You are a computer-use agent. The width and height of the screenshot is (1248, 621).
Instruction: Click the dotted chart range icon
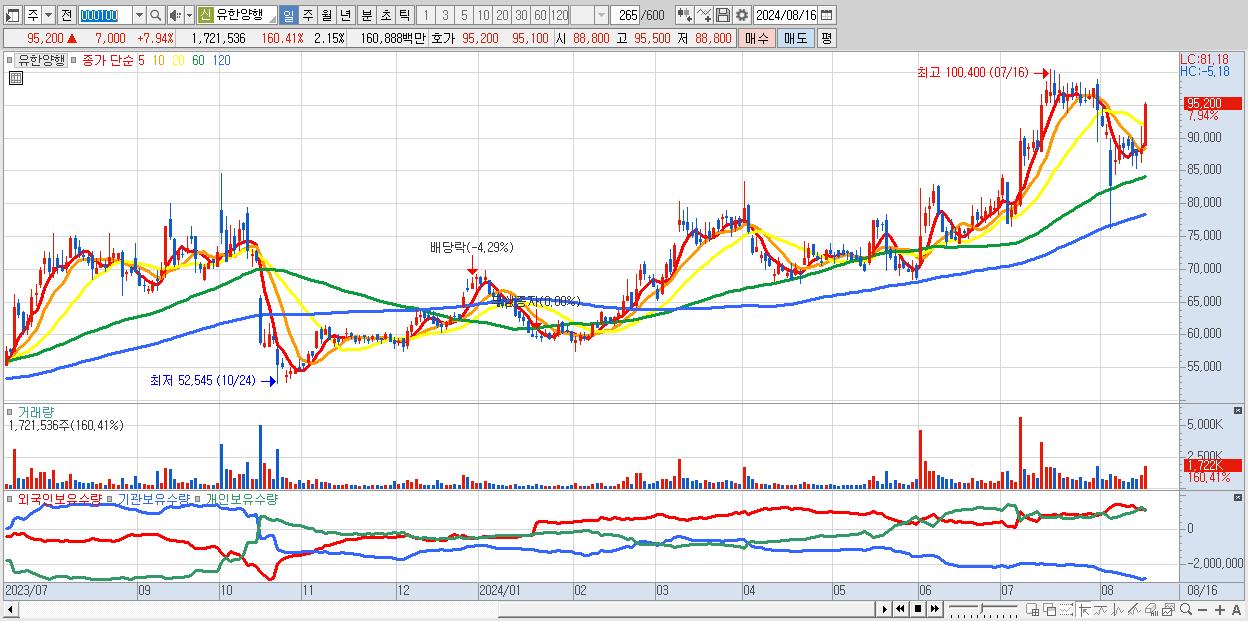(1066, 610)
